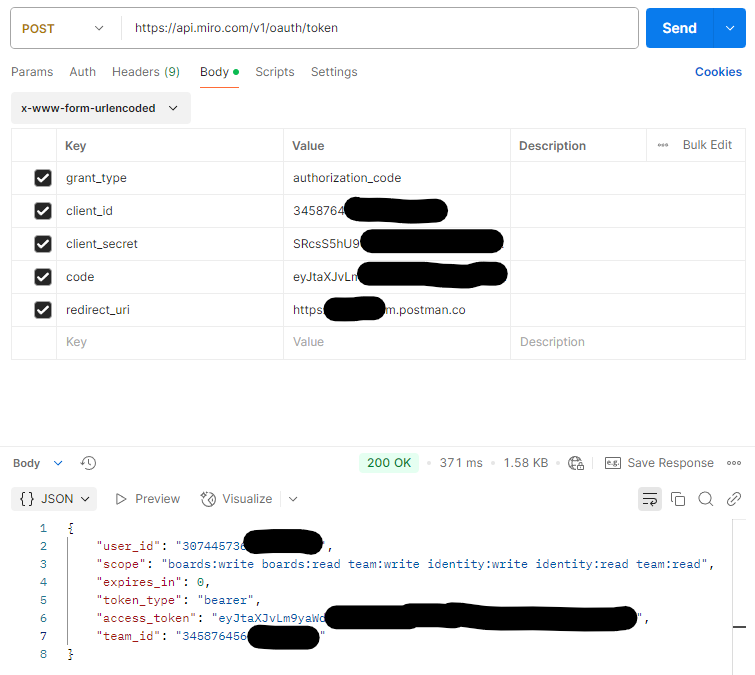Click the Value column header

[308, 145]
